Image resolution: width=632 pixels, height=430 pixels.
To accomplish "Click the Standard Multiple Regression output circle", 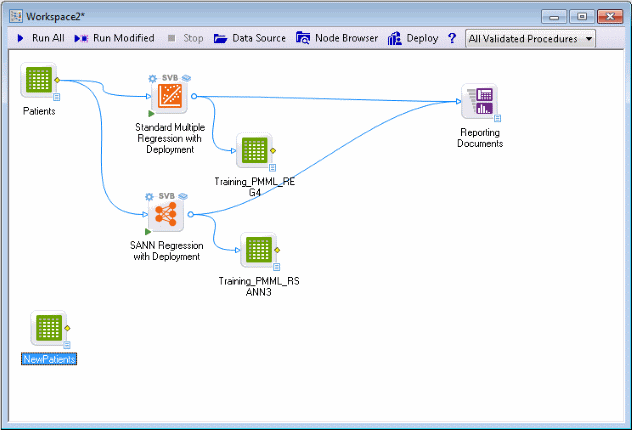I will click(194, 96).
